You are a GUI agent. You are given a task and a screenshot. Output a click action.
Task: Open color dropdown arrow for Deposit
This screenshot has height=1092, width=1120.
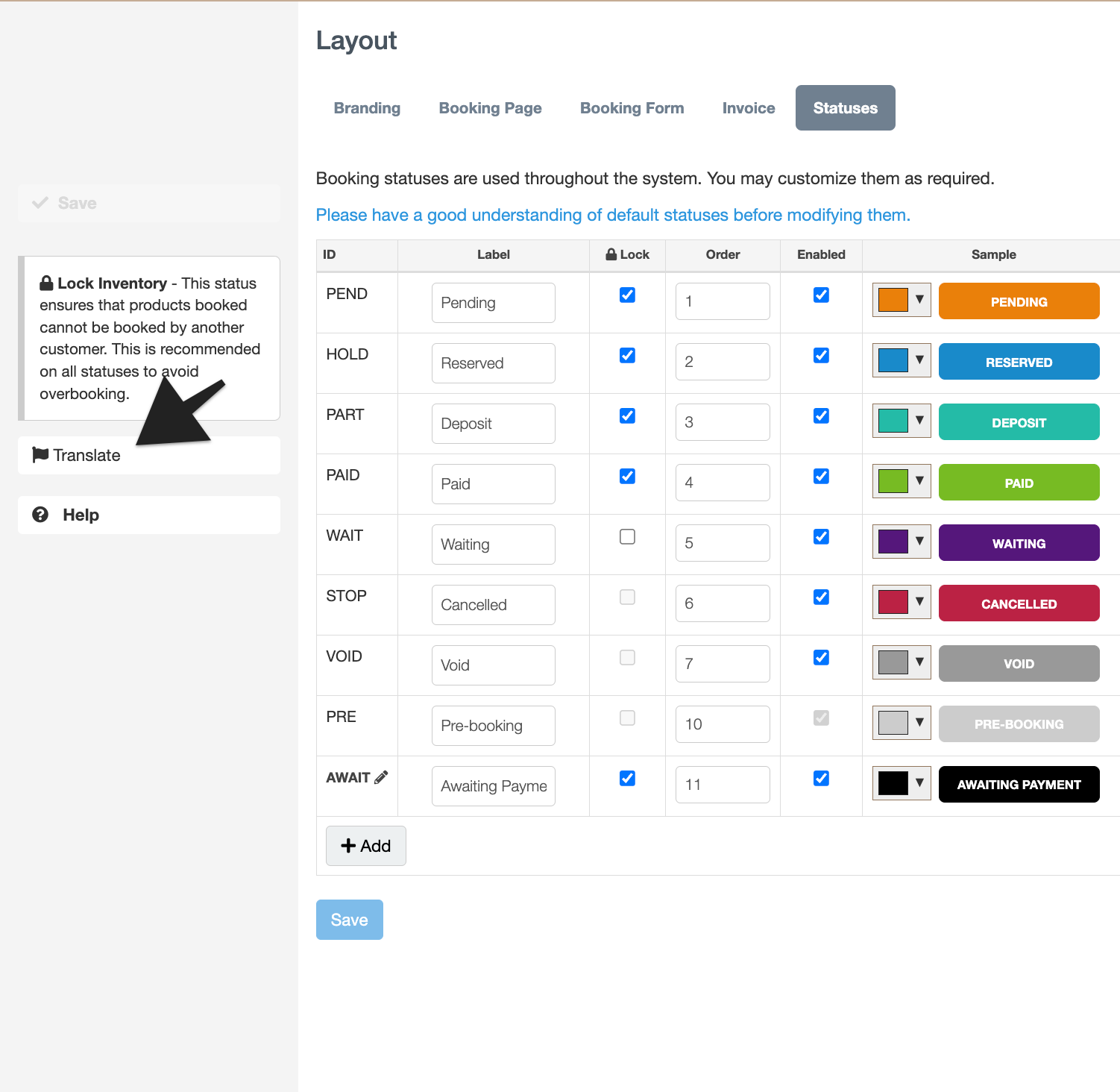(x=919, y=420)
